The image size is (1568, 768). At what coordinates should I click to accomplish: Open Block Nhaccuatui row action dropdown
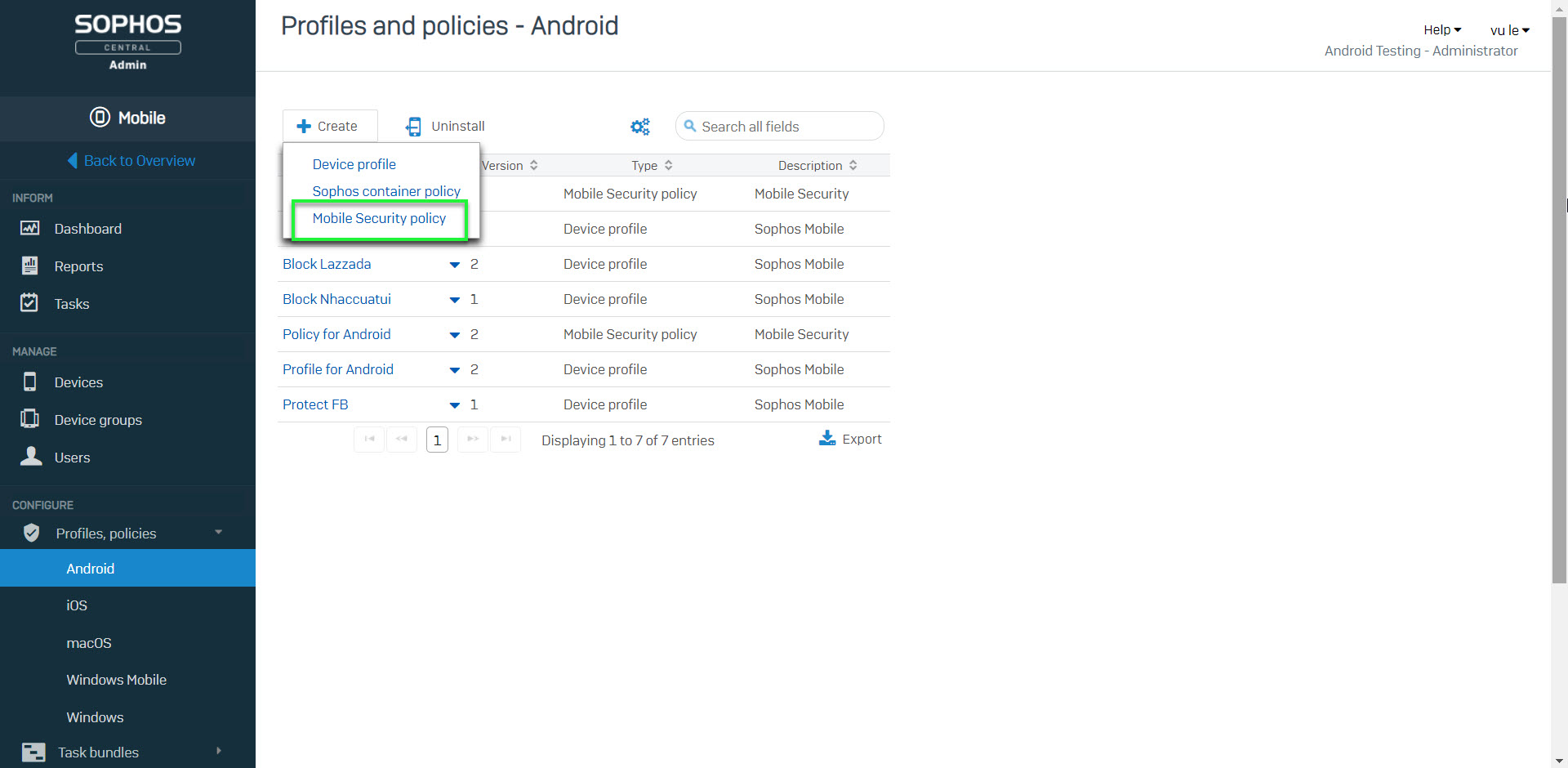[x=455, y=300]
